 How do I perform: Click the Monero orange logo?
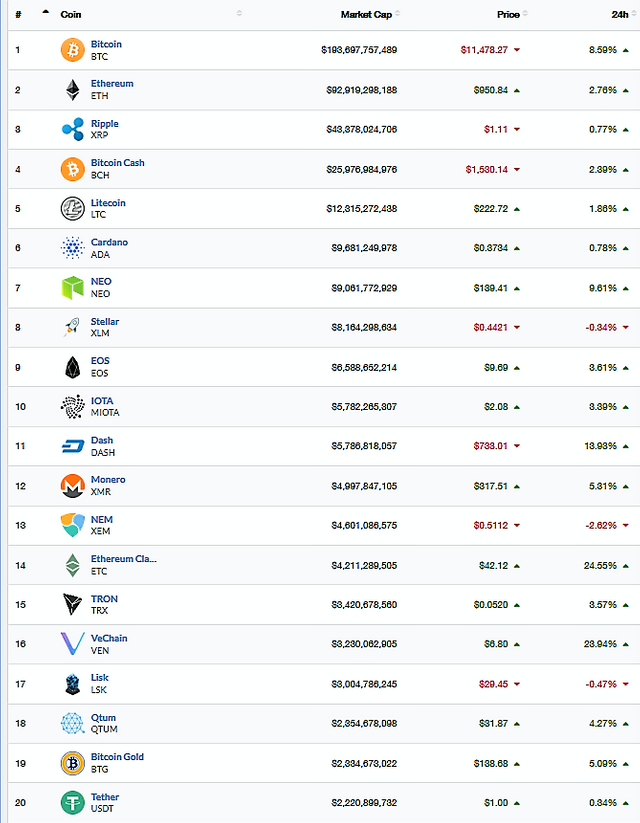point(72,486)
